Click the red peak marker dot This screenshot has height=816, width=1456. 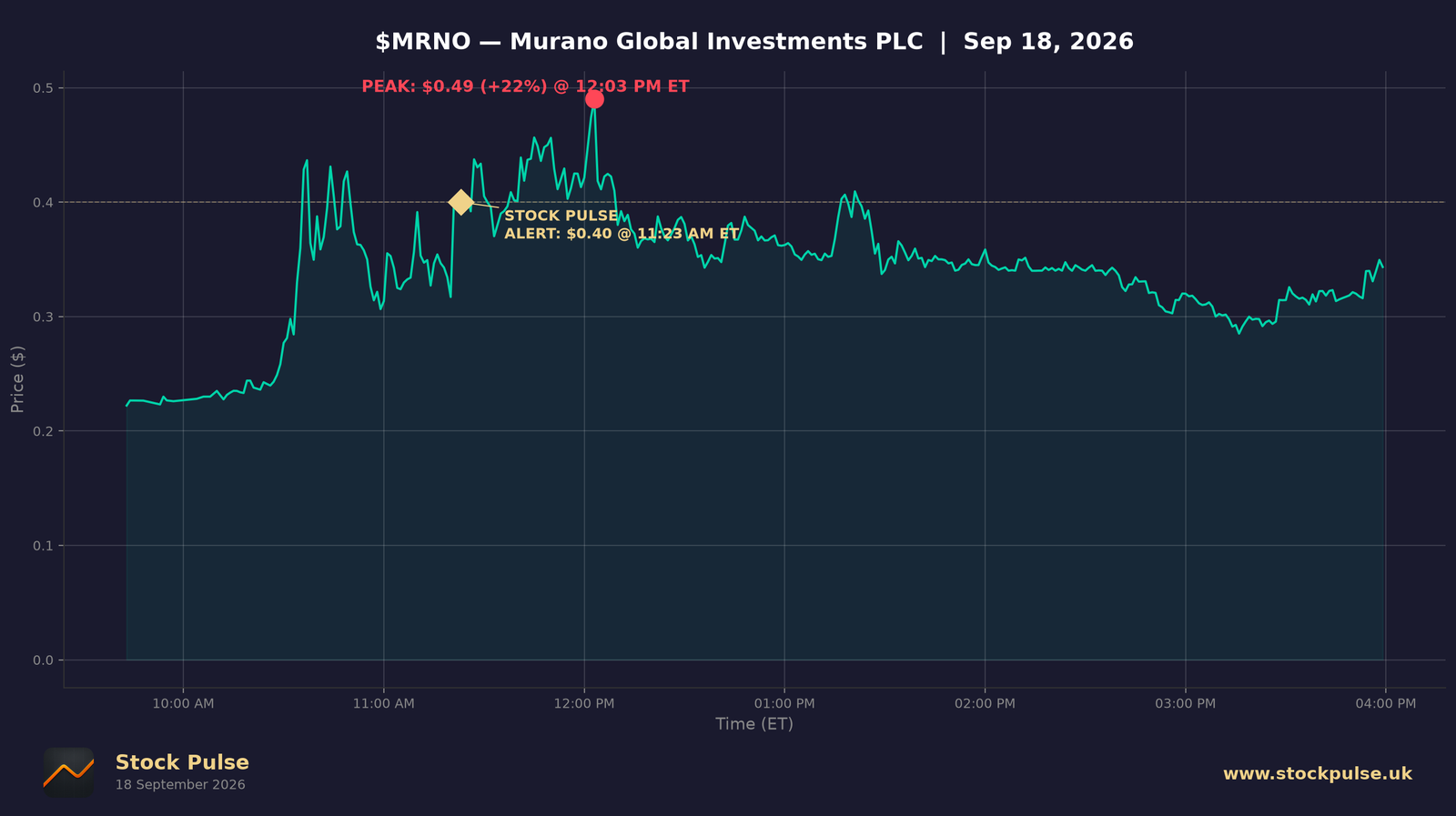coord(594,99)
